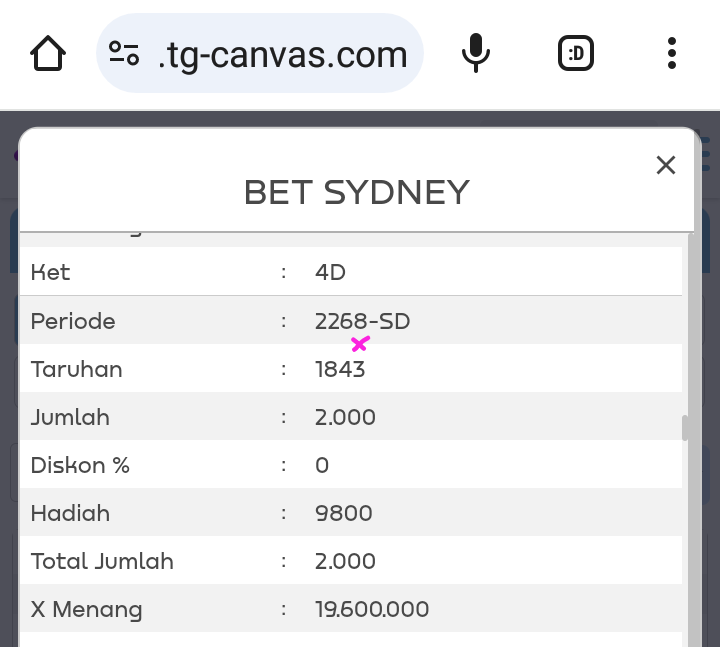Click the tg-canvas.com address bar
Image resolution: width=720 pixels, height=647 pixels.
[282, 54]
